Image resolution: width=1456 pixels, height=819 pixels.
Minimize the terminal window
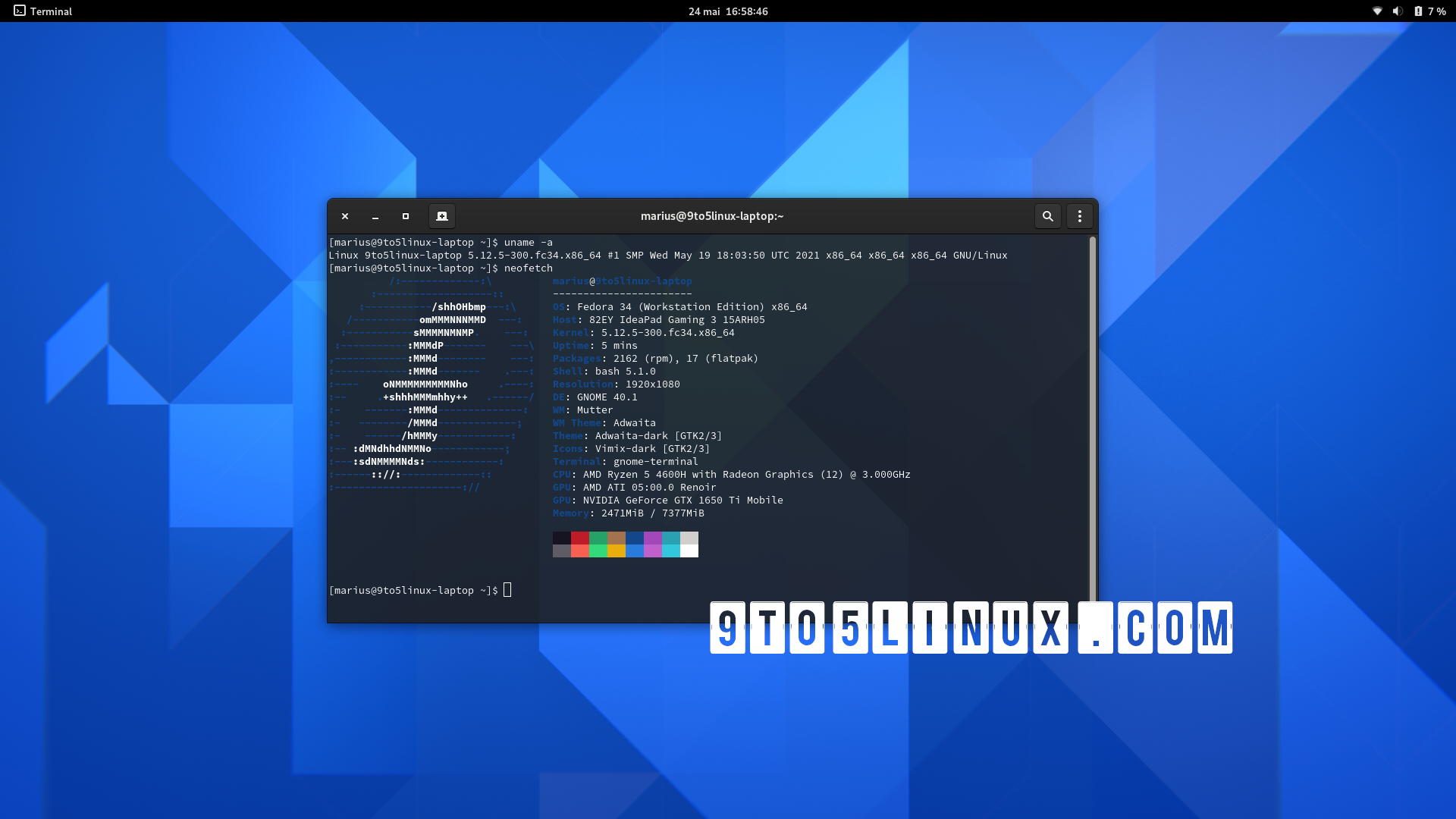click(x=375, y=216)
